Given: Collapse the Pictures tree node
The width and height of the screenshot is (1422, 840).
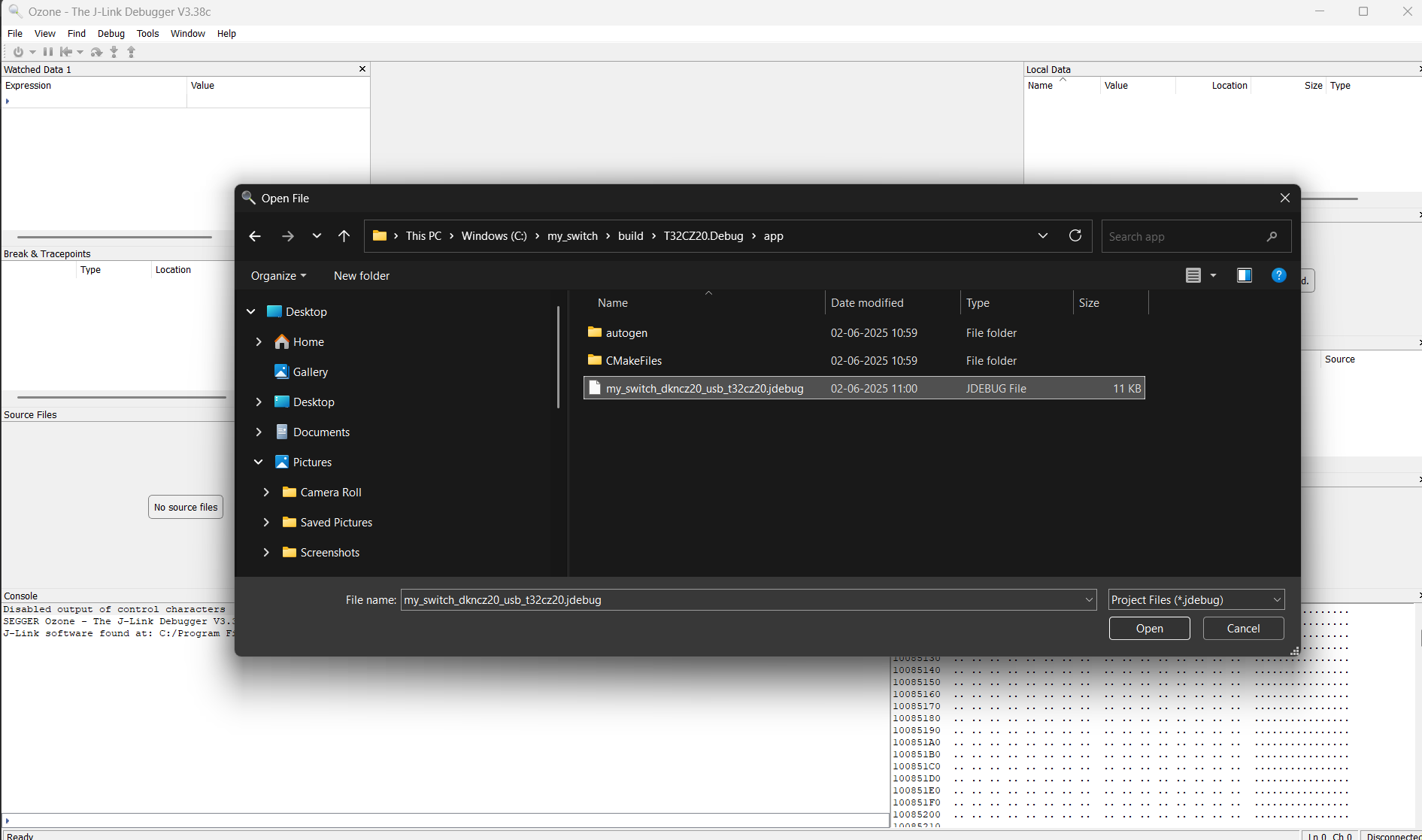Looking at the screenshot, I should click(259, 462).
